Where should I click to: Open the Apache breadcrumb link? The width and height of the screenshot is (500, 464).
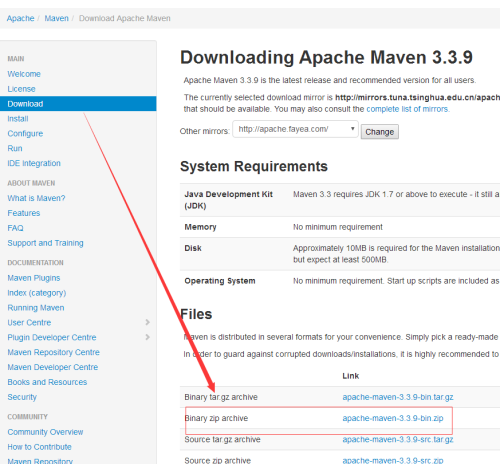(20, 18)
